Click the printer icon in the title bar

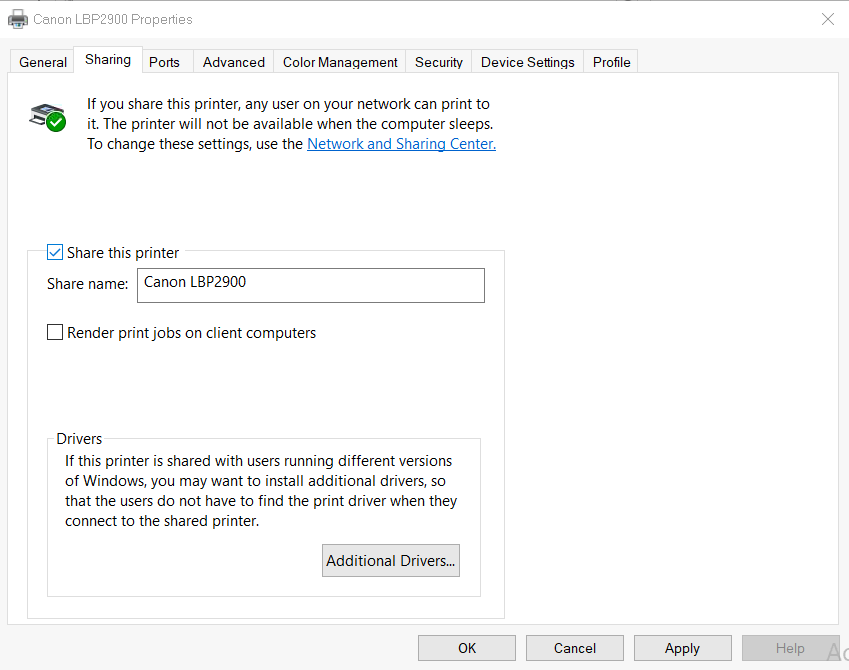(x=18, y=19)
